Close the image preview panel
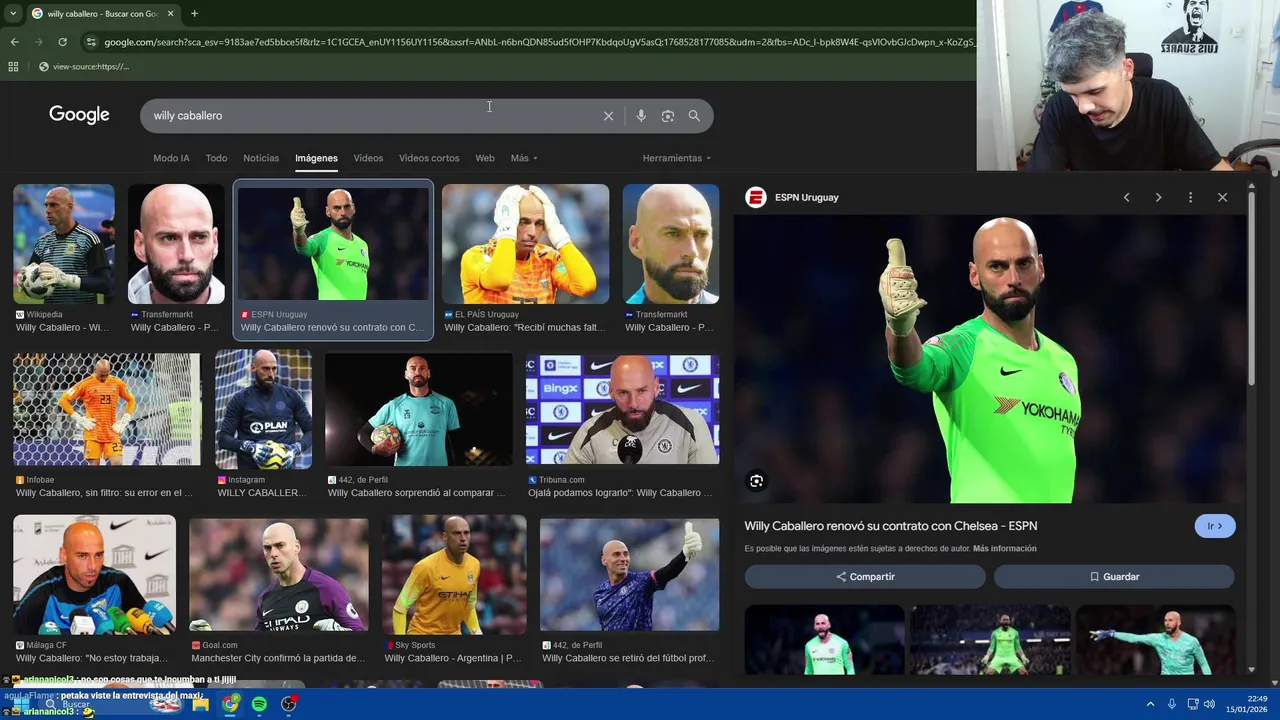This screenshot has height=720, width=1280. (1222, 198)
